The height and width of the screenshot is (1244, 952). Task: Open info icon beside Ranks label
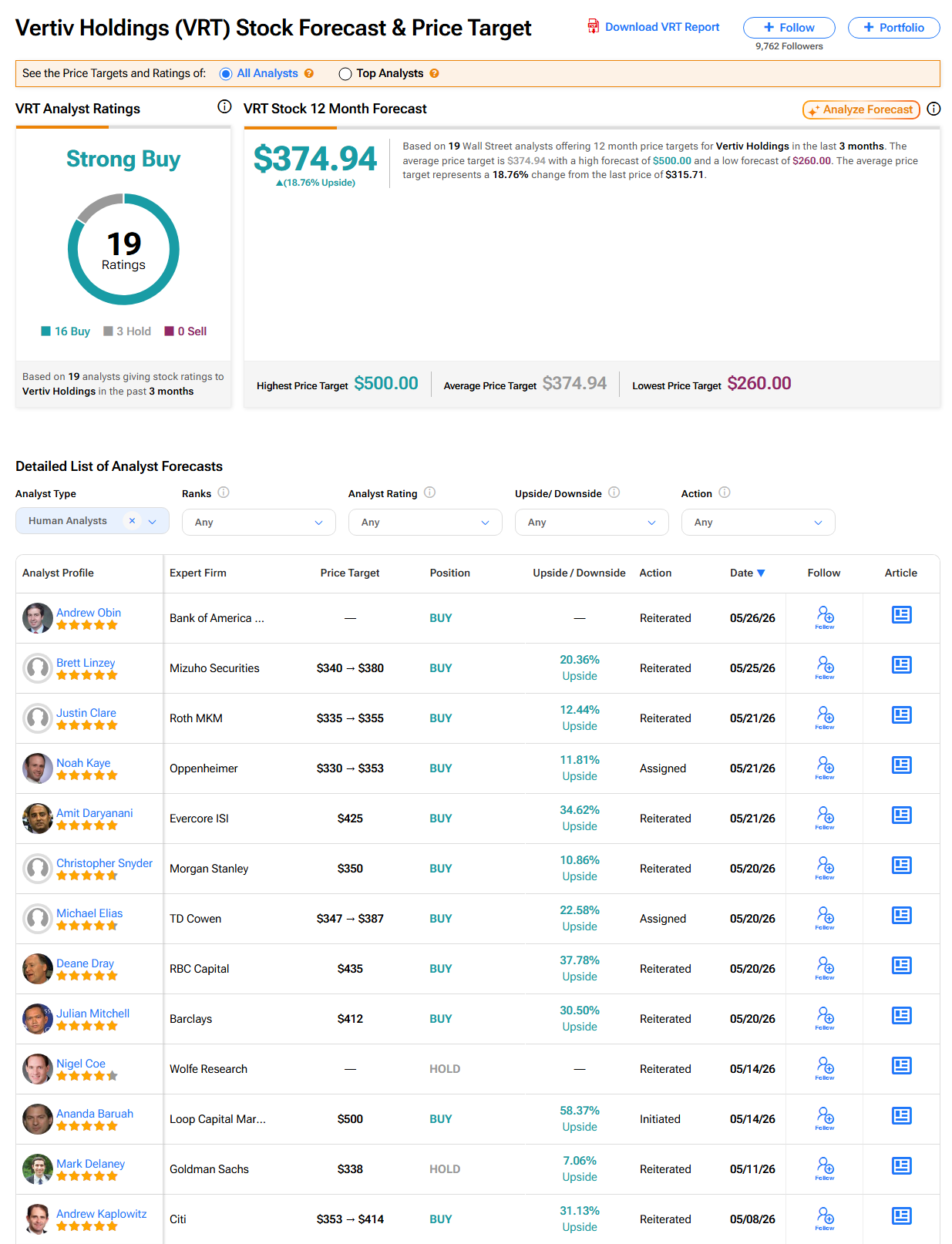tap(224, 493)
